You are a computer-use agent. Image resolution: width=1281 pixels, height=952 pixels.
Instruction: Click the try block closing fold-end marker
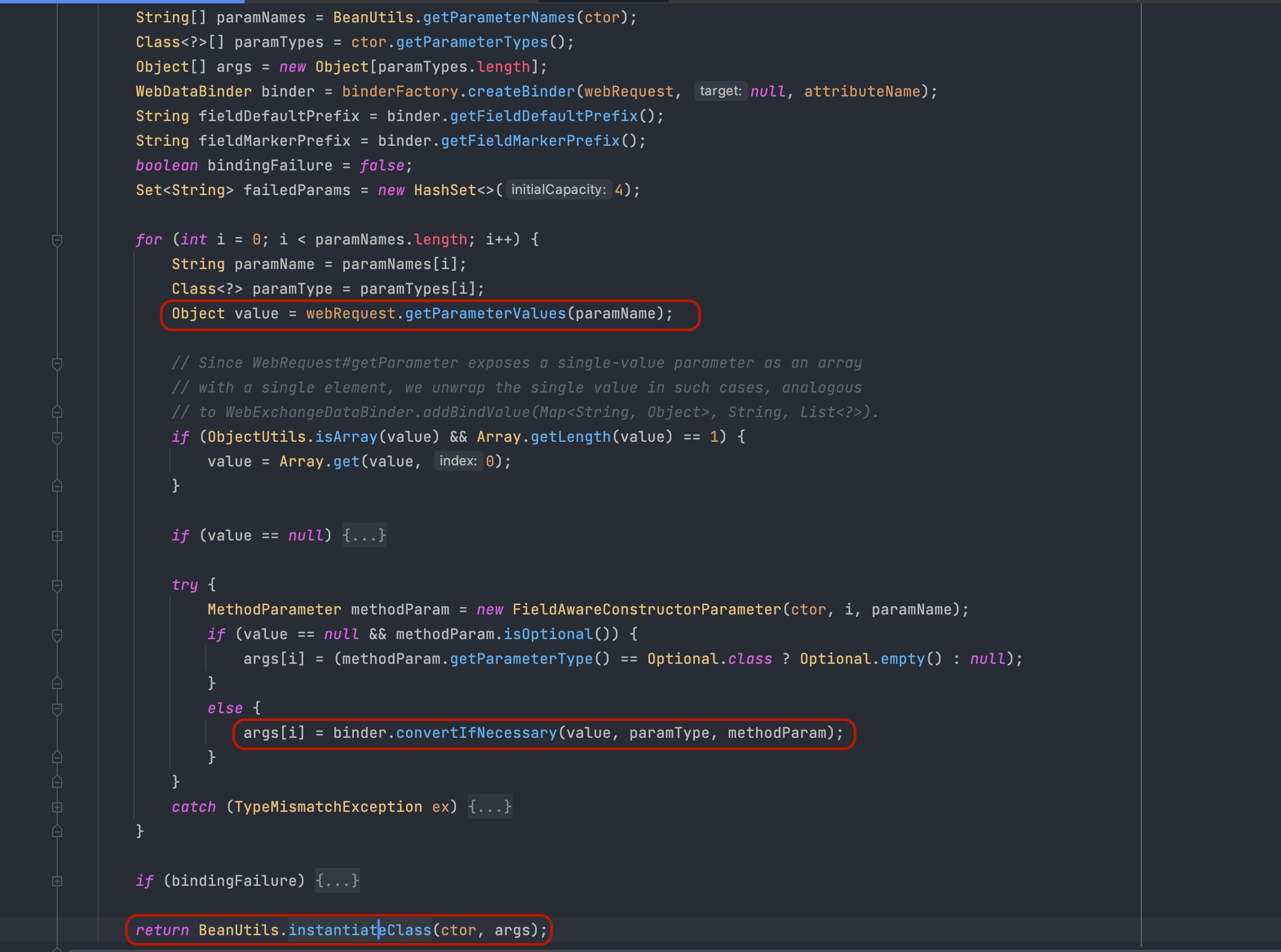pos(57,782)
